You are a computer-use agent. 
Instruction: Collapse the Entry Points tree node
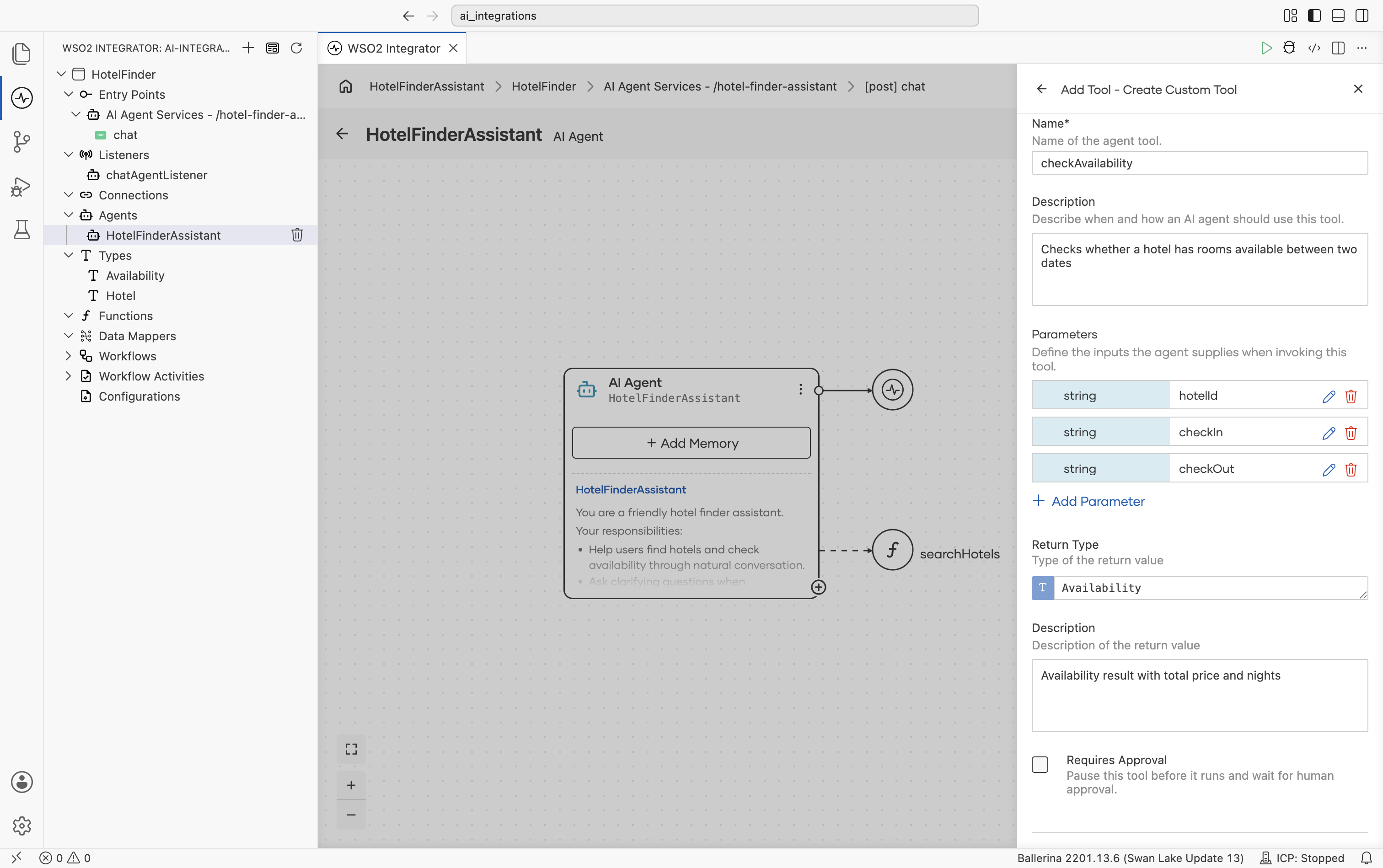[x=68, y=94]
